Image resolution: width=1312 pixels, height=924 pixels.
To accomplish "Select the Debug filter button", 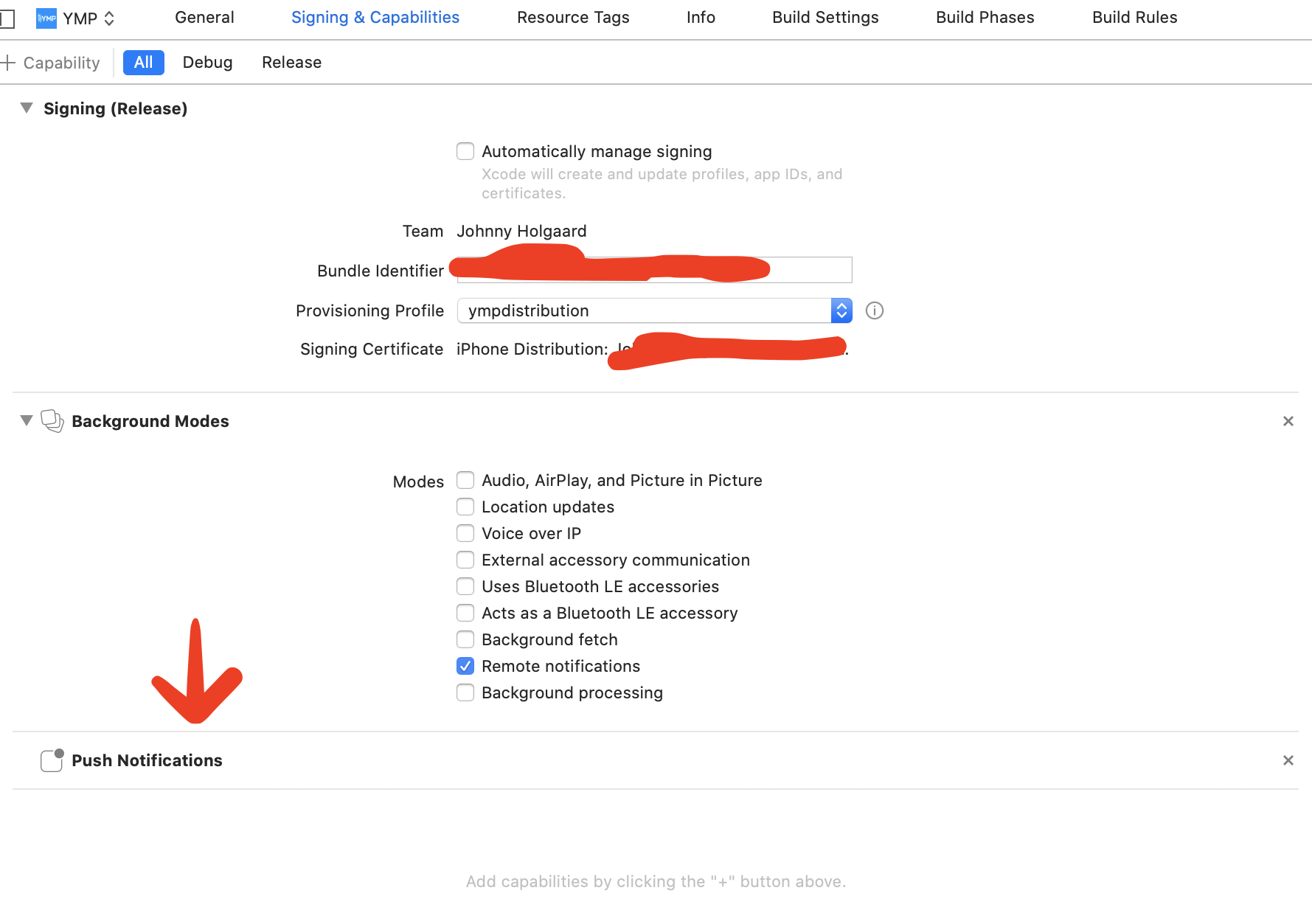I will [x=207, y=62].
